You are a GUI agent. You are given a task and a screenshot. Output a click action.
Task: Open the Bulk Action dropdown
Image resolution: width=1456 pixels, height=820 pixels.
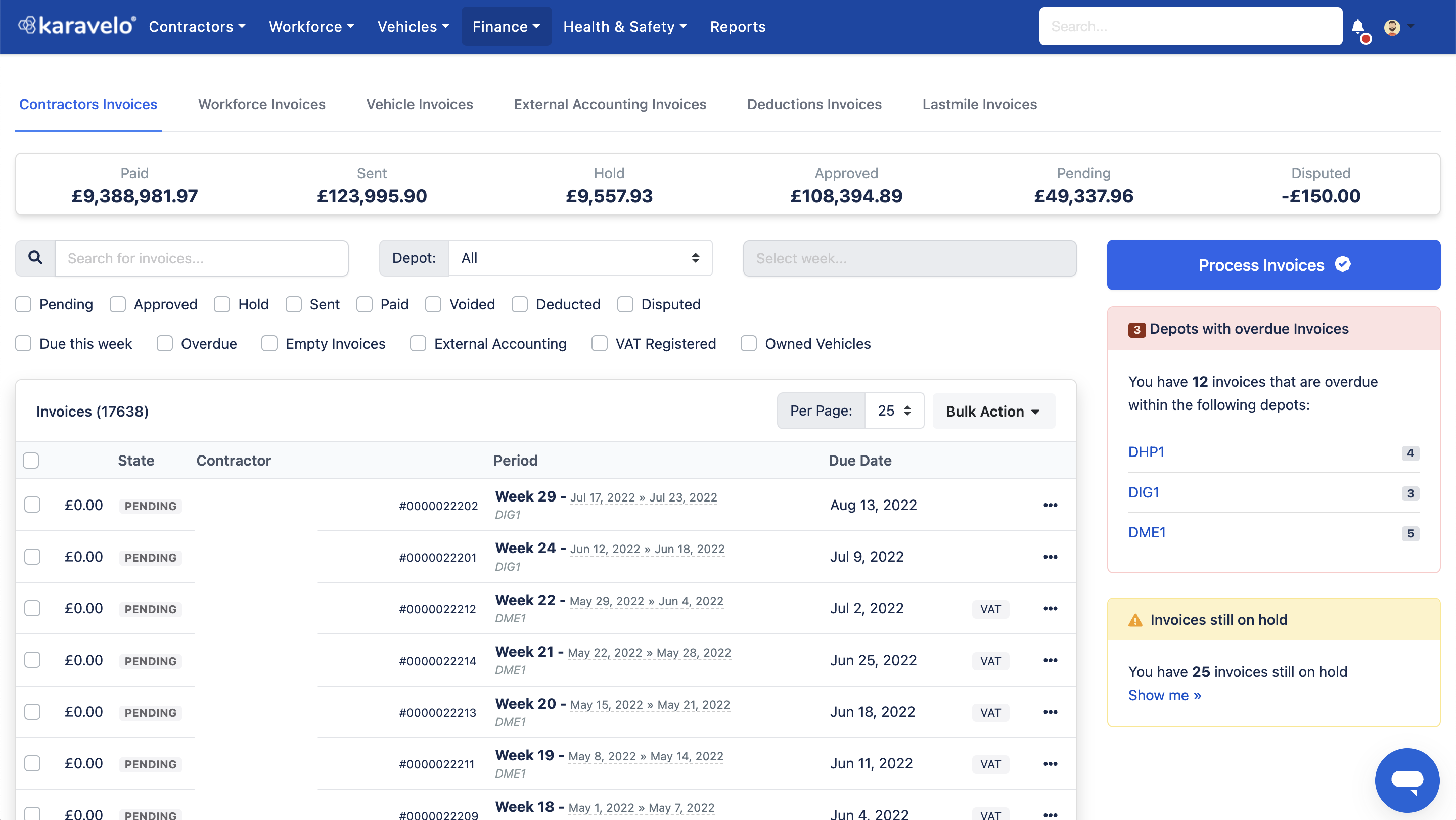tap(992, 412)
